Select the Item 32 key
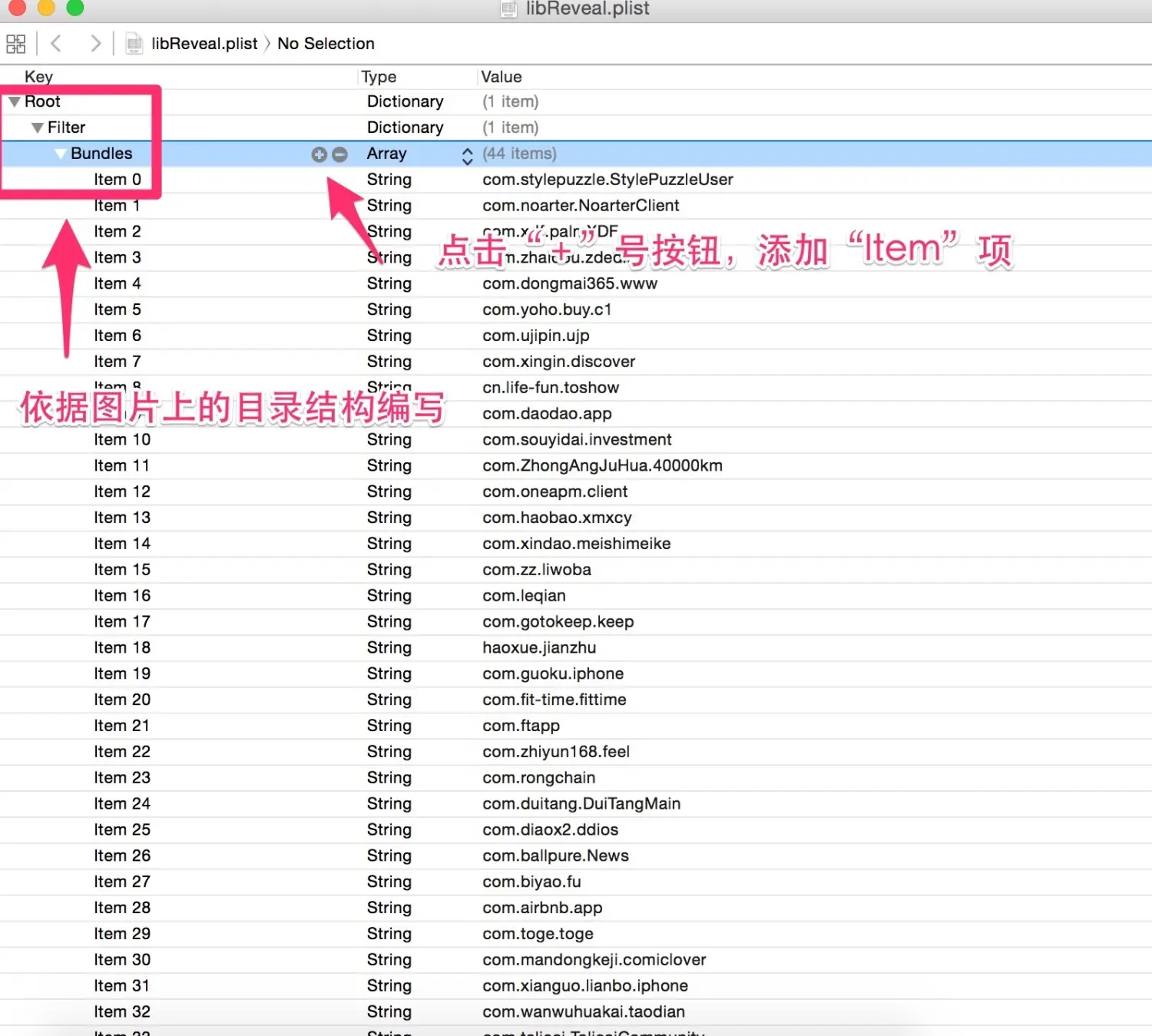 pyautogui.click(x=122, y=1012)
